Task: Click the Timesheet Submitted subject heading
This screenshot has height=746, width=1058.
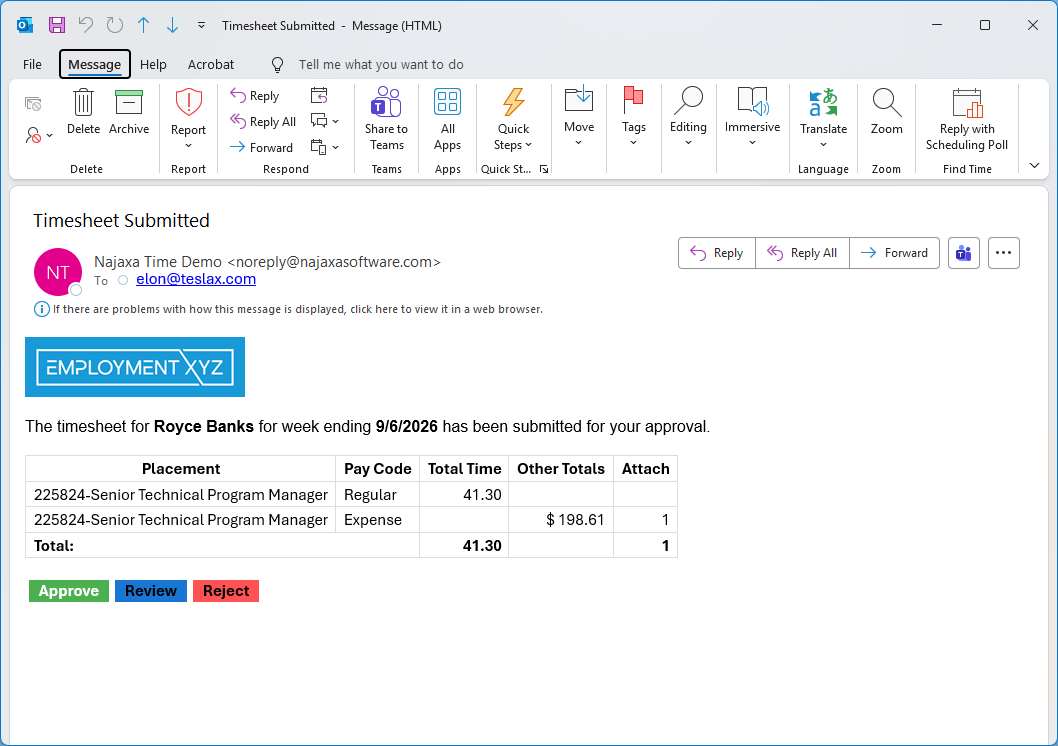Action: point(121,221)
